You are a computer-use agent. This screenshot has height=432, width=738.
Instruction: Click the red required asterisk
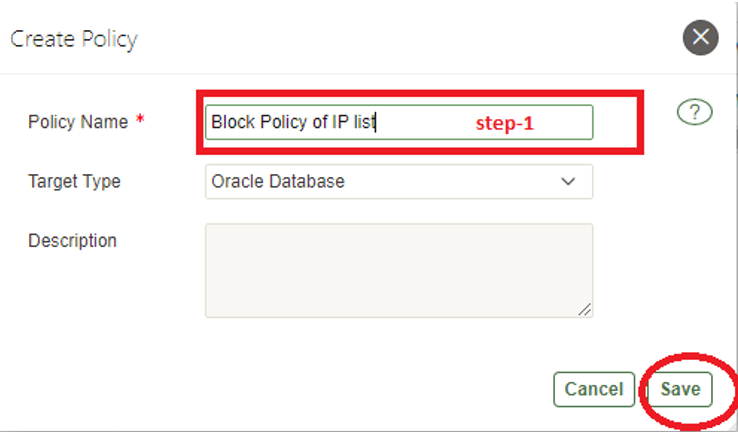tap(140, 122)
